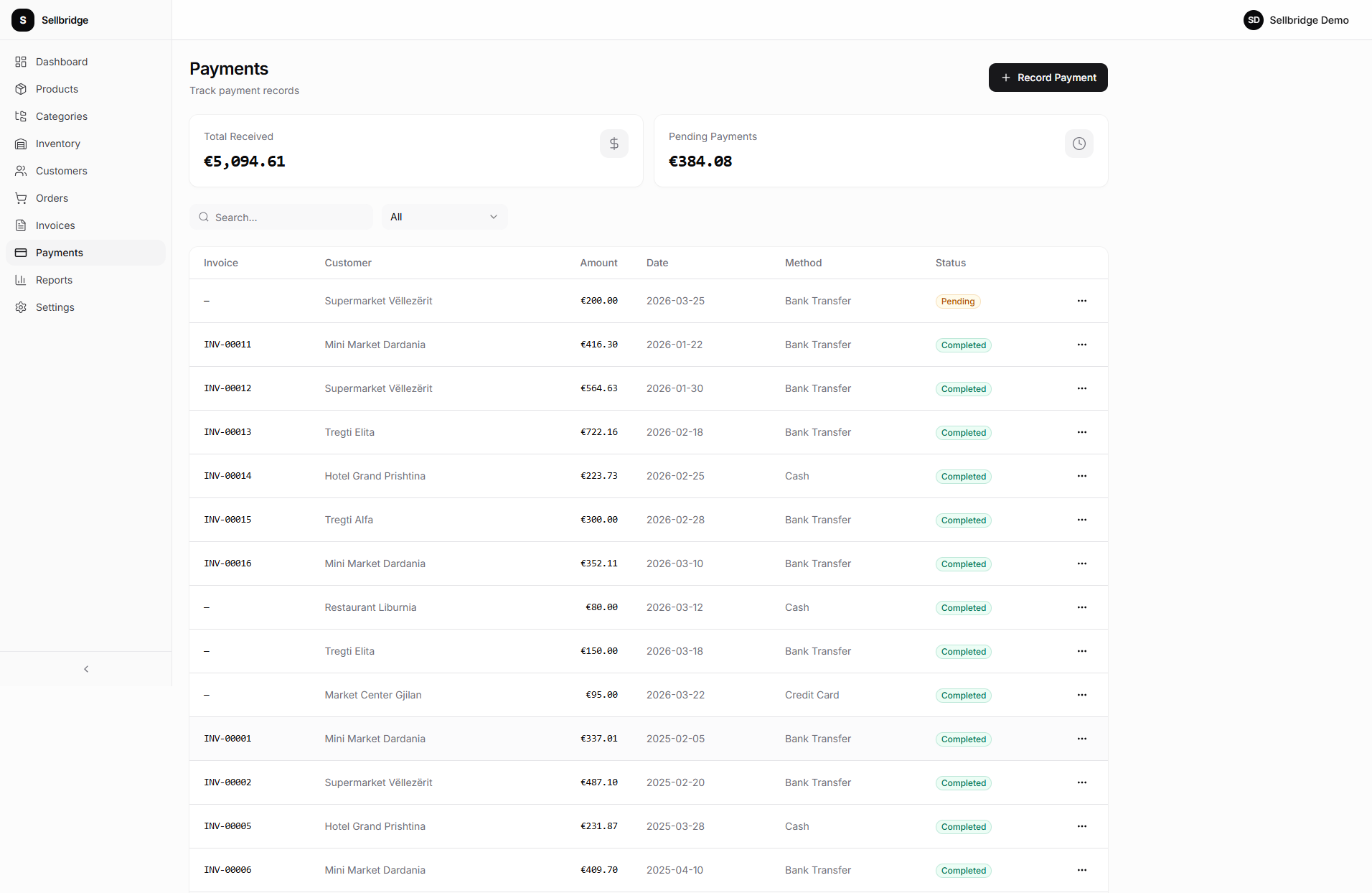The height and width of the screenshot is (893, 1372).
Task: Click inside the Search field
Action: 281,216
